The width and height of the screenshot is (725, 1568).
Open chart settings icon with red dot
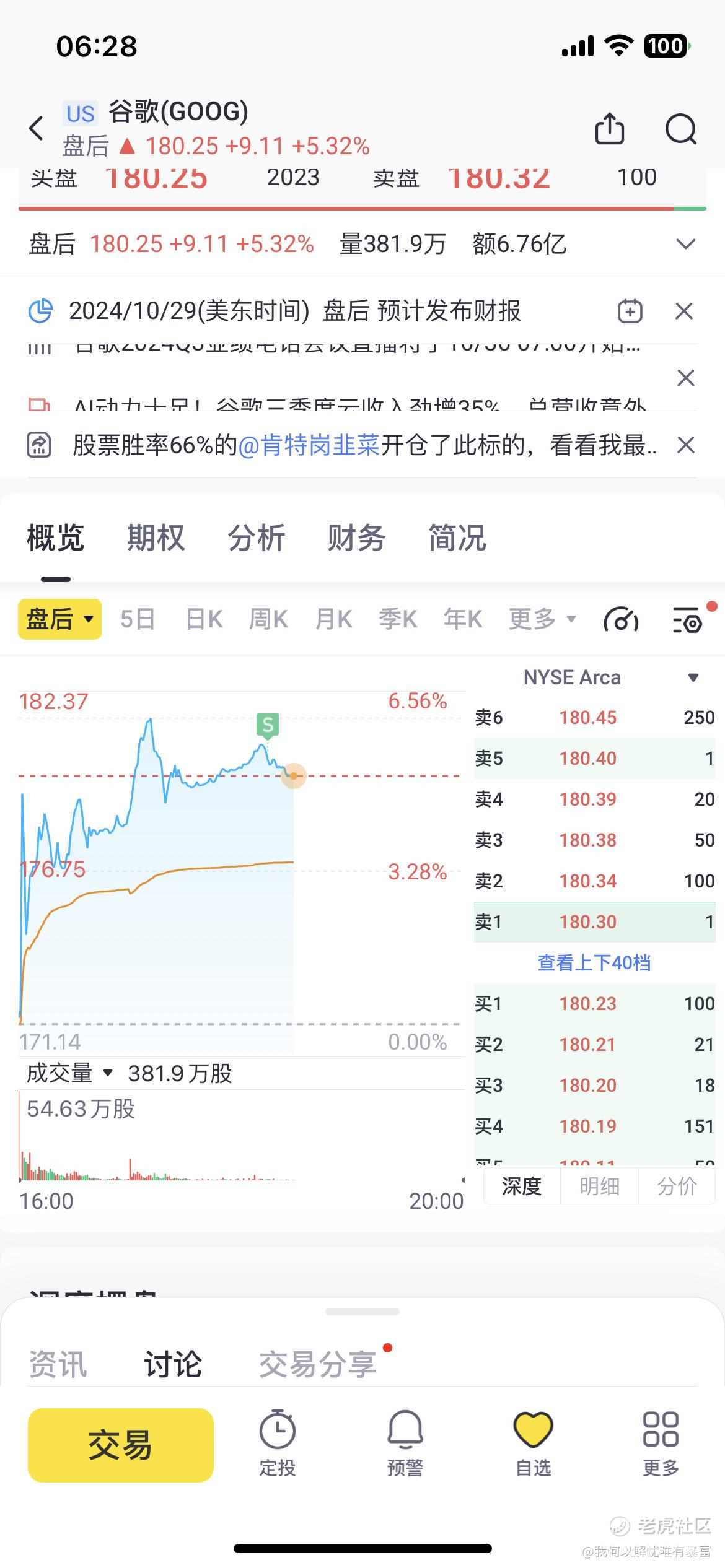coord(688,619)
